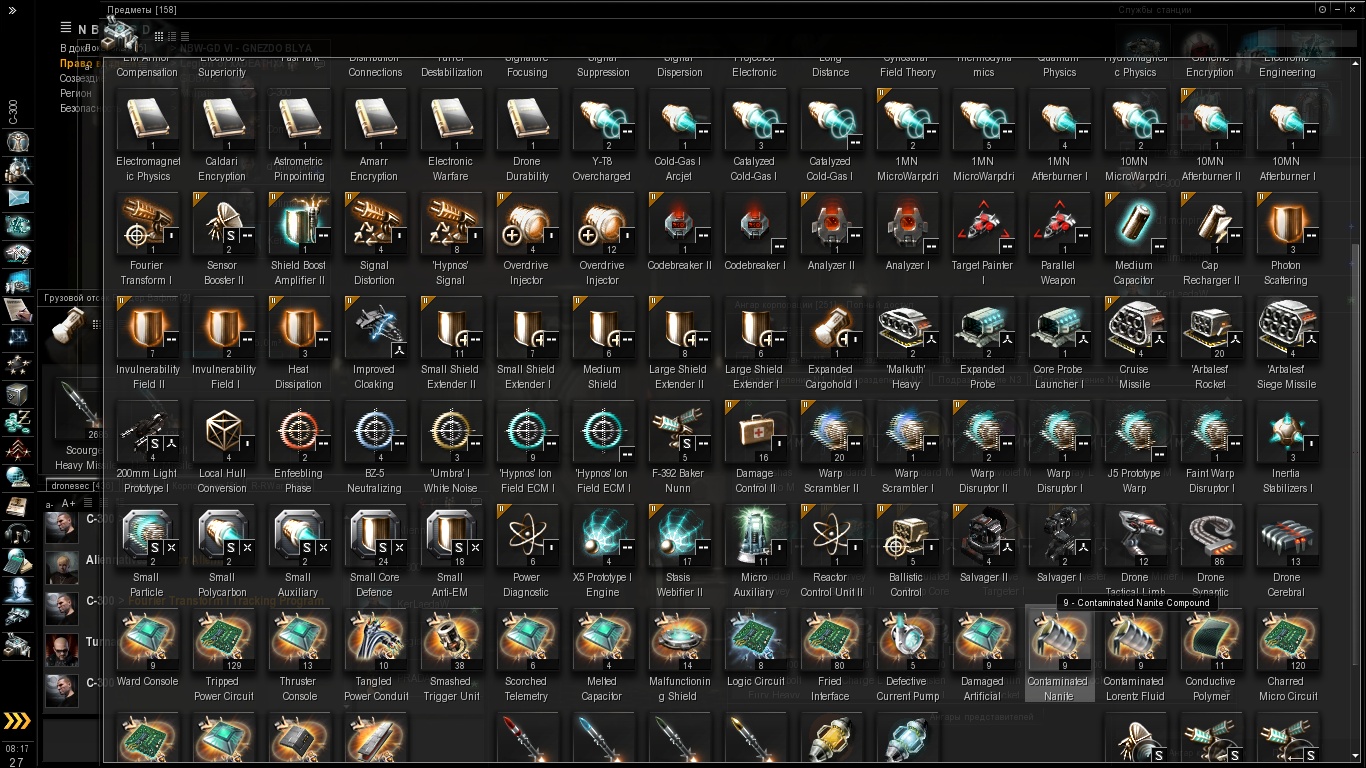The width and height of the screenshot is (1366, 768).
Task: Open the globe browser icon in sidebar
Action: tap(18, 478)
